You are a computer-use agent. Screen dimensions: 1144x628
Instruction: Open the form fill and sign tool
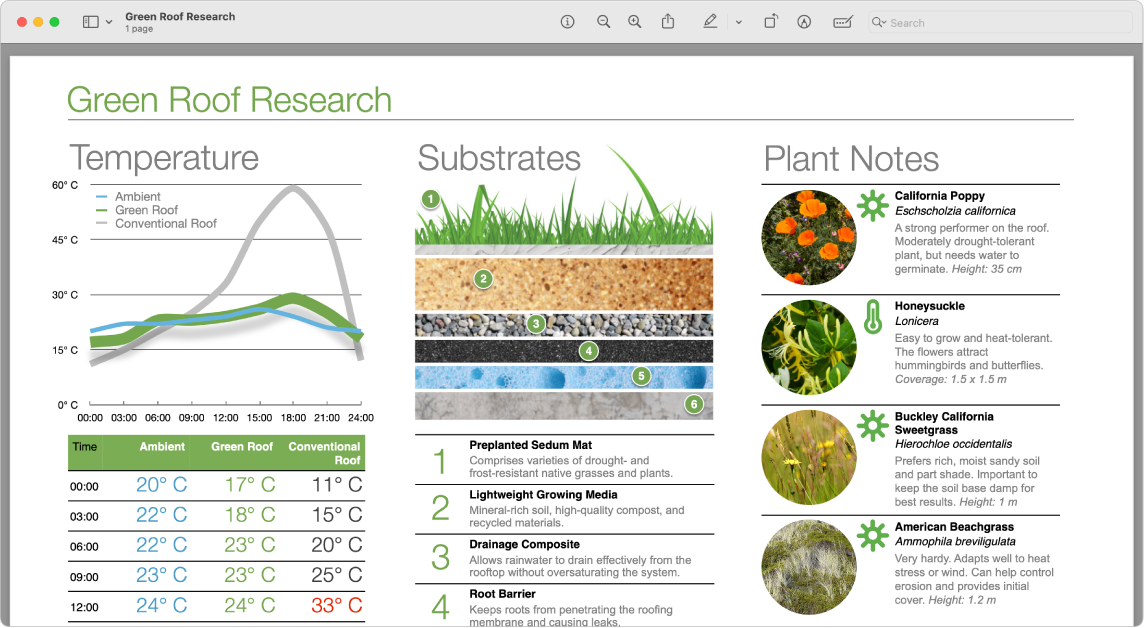click(x=843, y=21)
